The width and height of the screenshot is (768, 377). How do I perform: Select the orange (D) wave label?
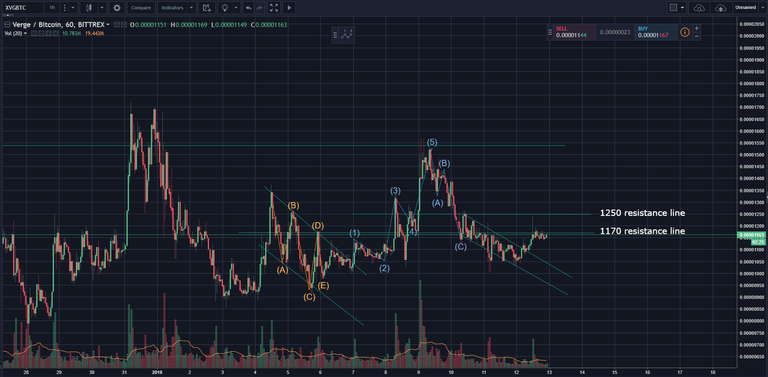[x=318, y=226]
